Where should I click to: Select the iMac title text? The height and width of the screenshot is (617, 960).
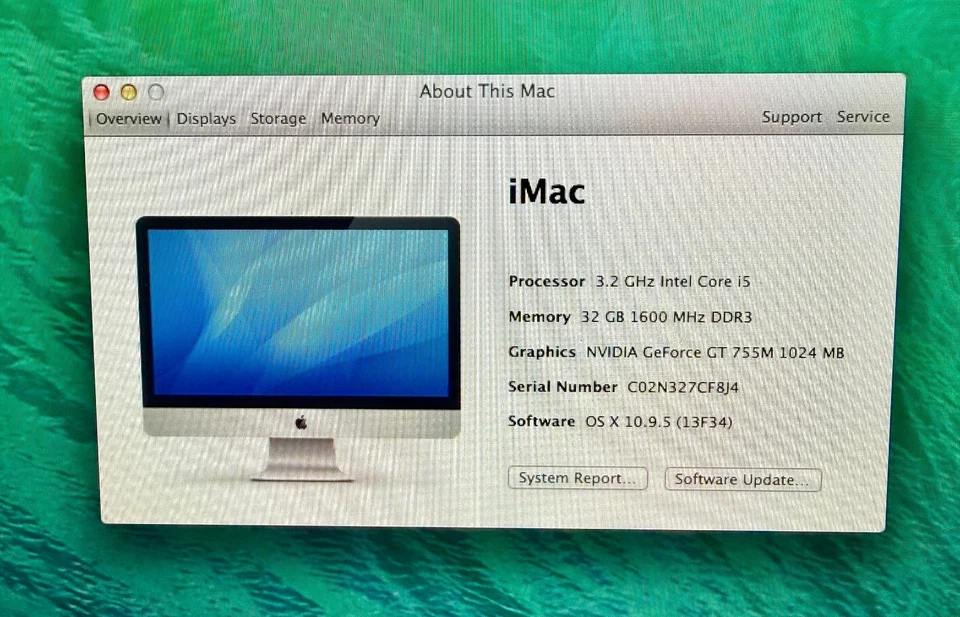546,192
